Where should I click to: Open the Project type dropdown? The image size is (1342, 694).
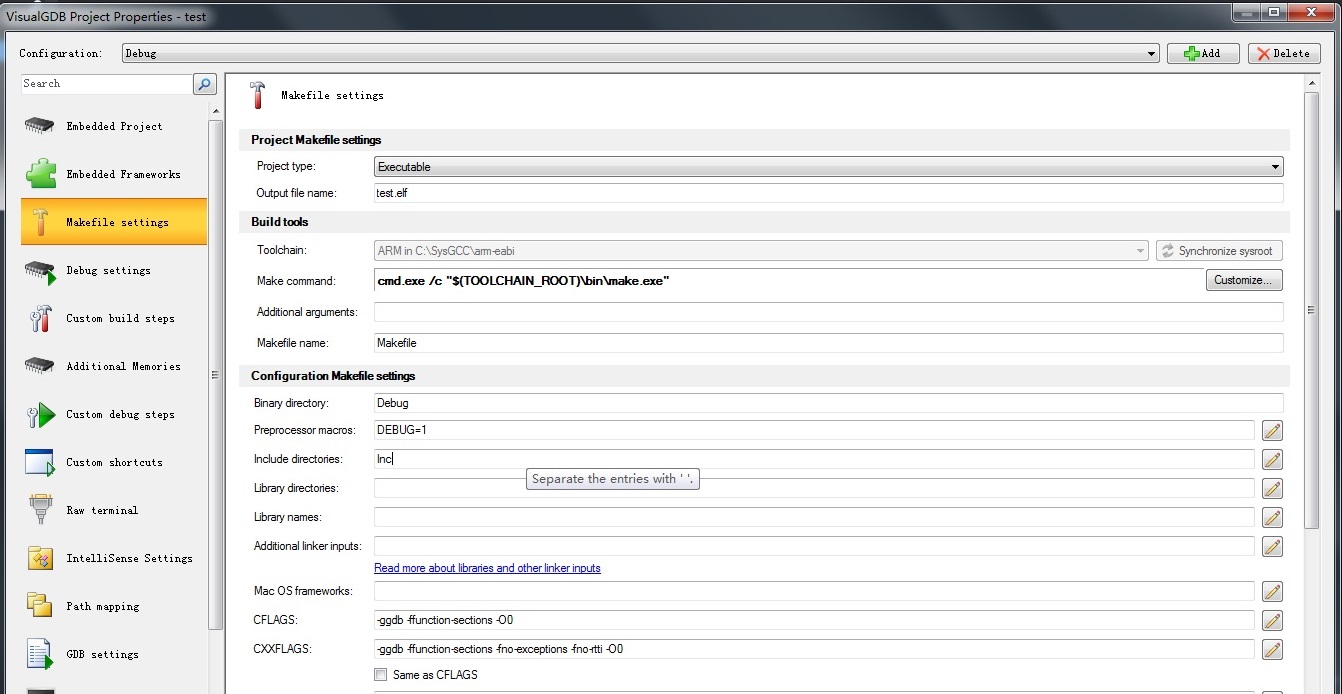click(829, 167)
